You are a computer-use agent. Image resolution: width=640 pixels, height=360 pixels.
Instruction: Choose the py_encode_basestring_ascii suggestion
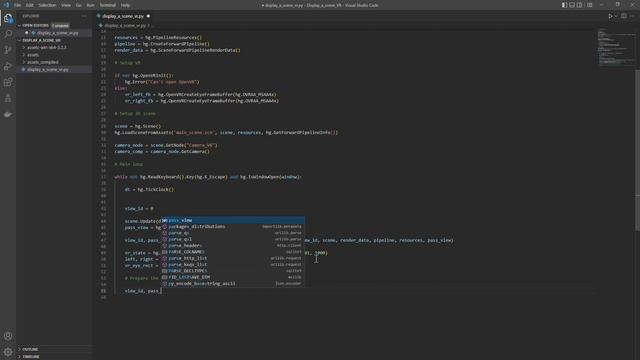[233, 284]
